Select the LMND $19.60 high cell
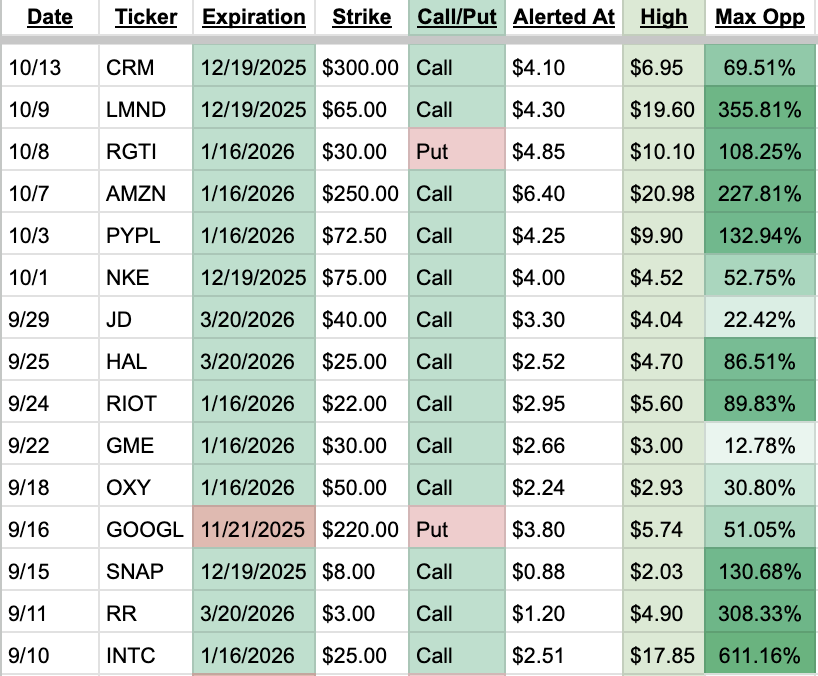 tap(664, 110)
